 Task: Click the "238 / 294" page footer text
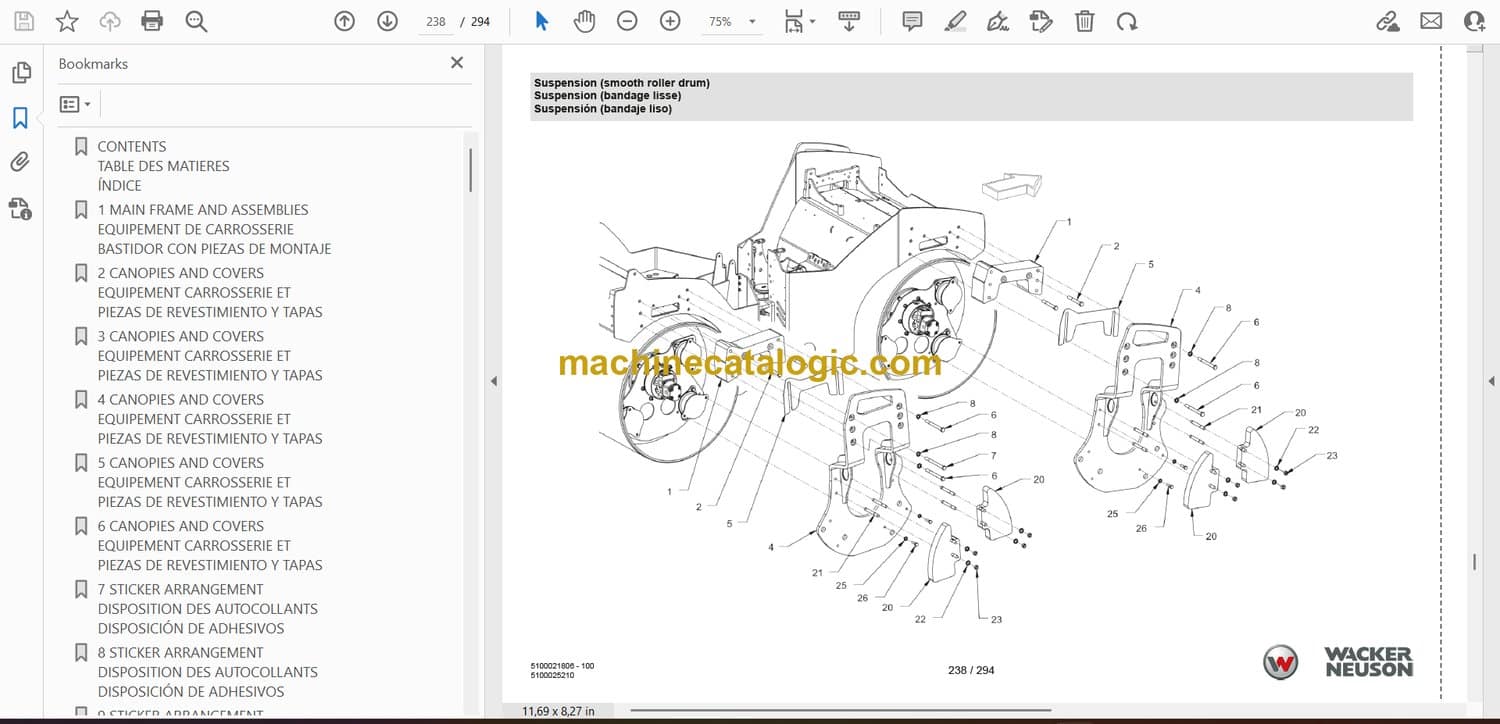tap(971, 670)
